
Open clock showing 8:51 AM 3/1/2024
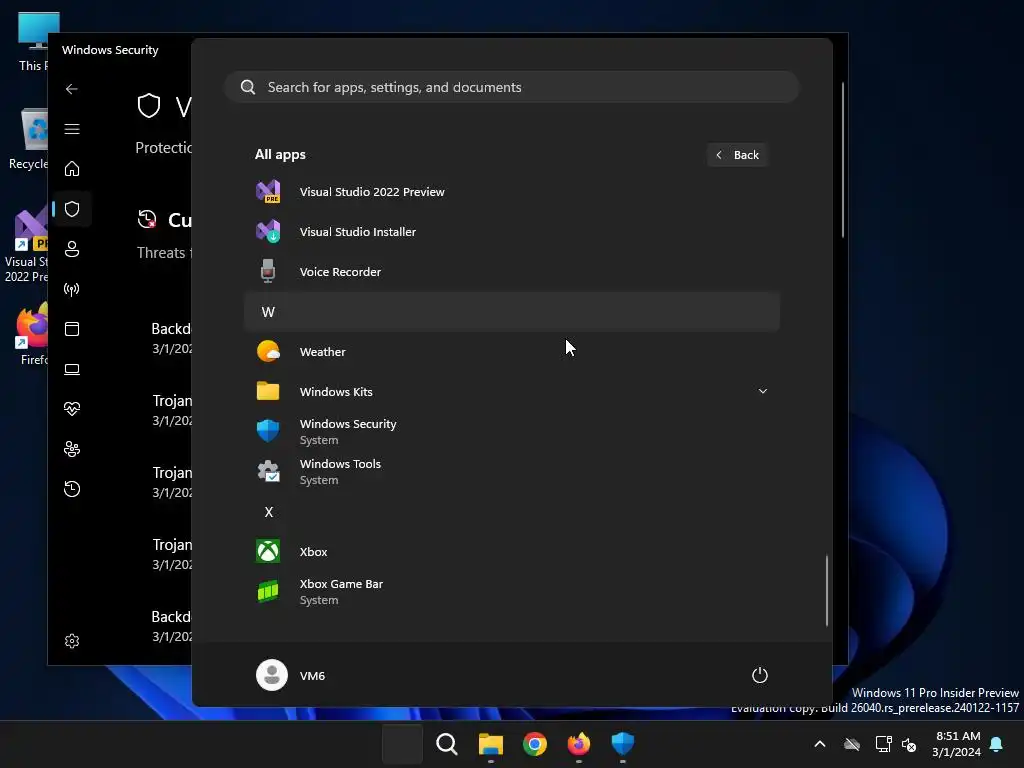point(957,744)
